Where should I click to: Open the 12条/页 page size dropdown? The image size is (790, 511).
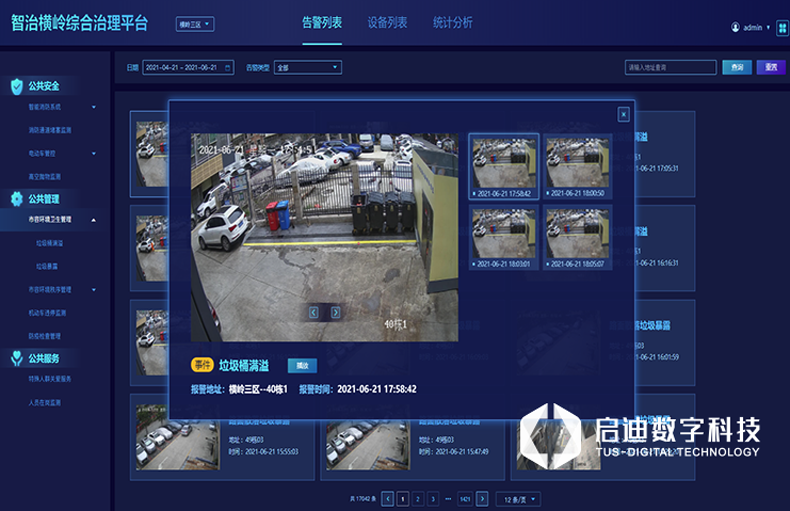(x=518, y=499)
